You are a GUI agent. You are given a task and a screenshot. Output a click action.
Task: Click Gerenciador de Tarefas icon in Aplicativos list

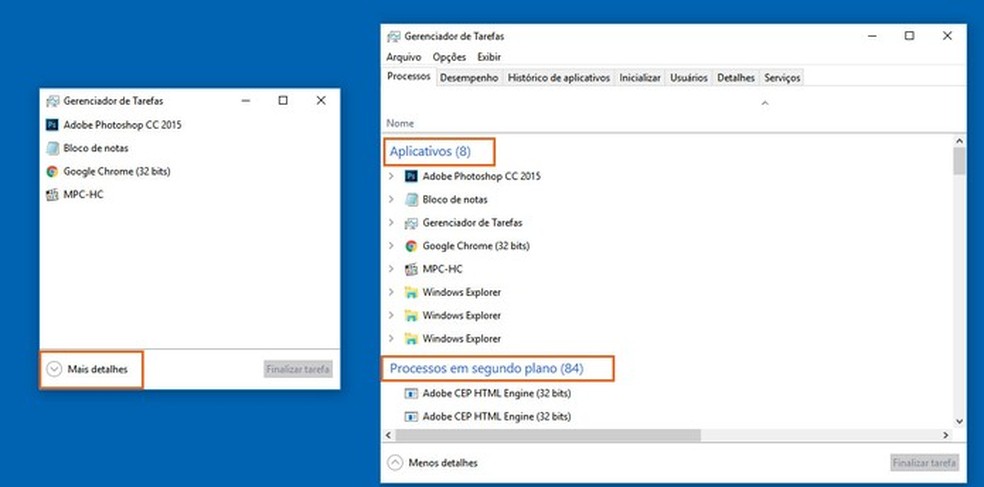click(411, 223)
